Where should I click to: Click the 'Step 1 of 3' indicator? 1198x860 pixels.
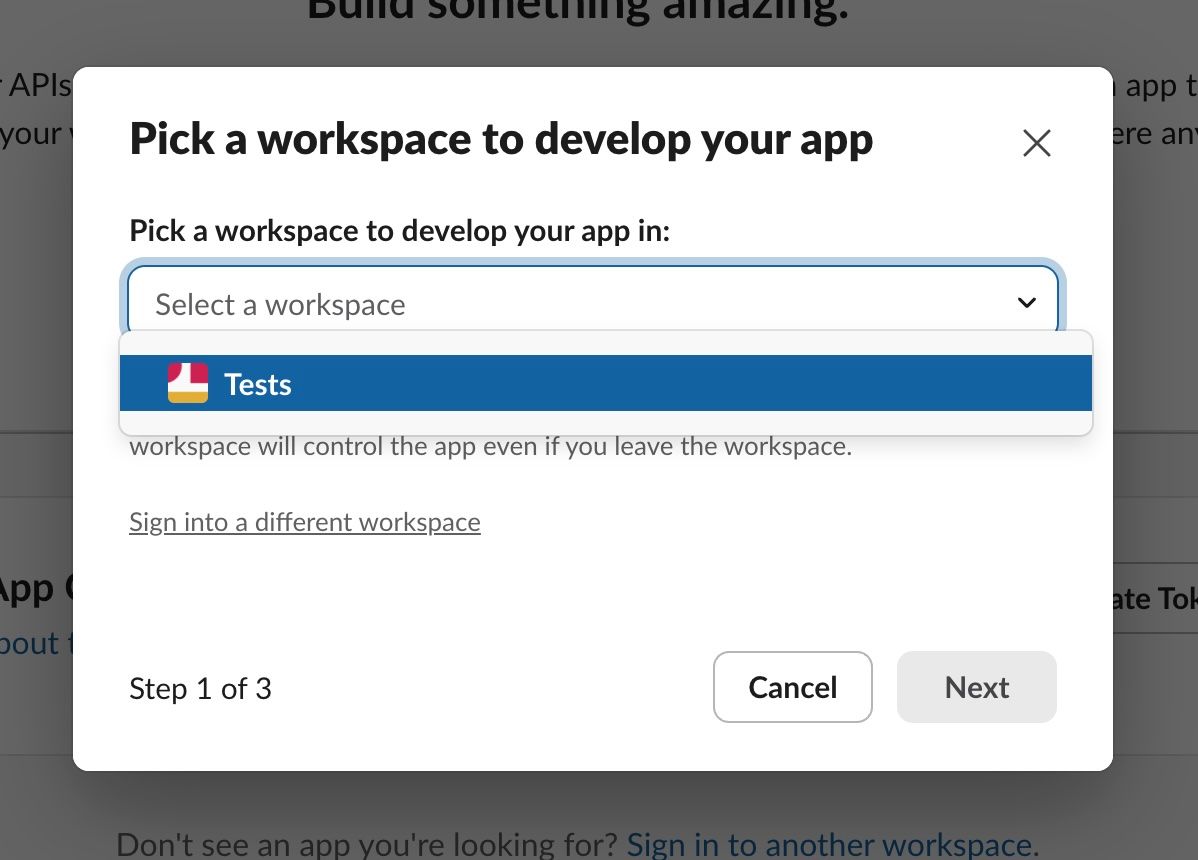click(x=201, y=688)
